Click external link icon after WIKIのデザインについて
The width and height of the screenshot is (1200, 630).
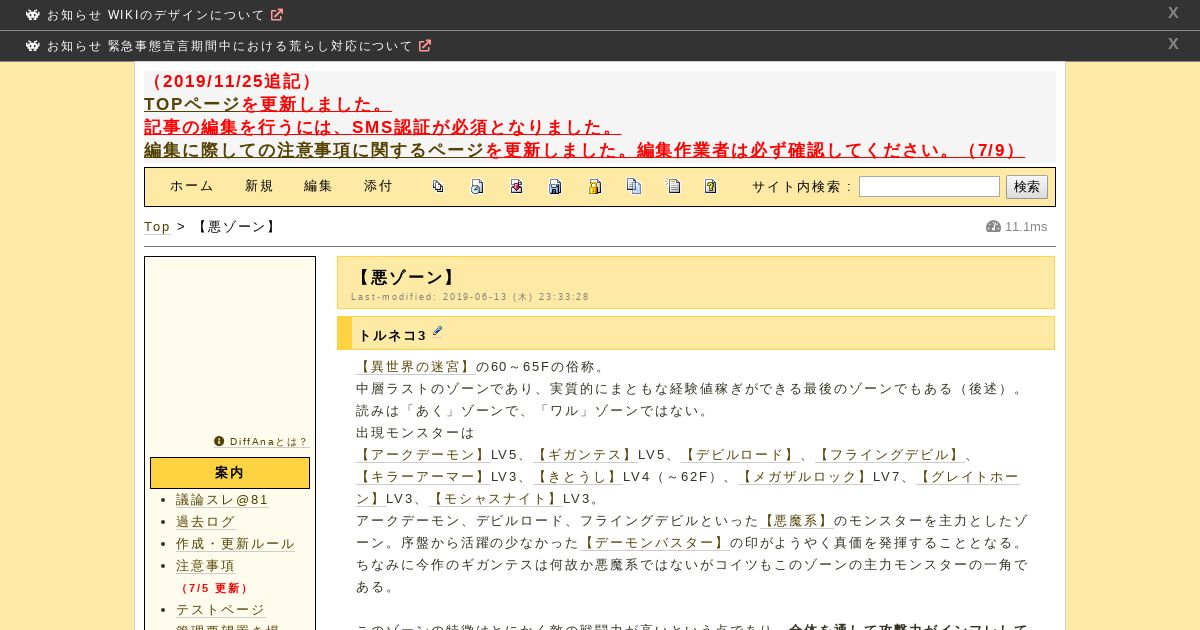(x=277, y=15)
